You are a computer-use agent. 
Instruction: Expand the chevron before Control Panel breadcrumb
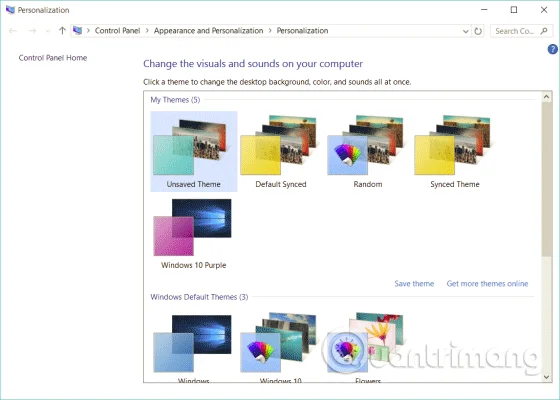[x=88, y=31]
